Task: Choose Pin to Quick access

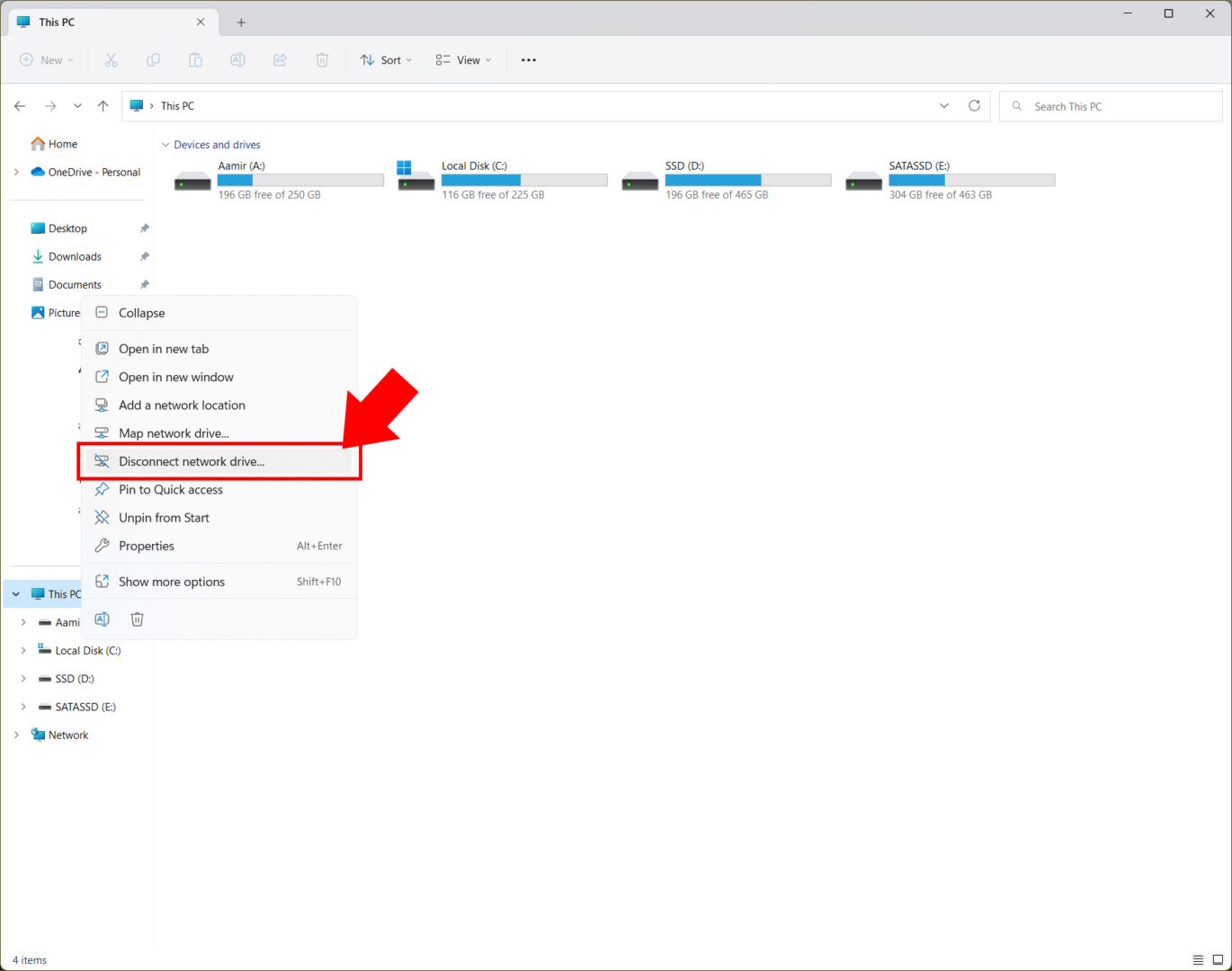Action: [x=219, y=490]
